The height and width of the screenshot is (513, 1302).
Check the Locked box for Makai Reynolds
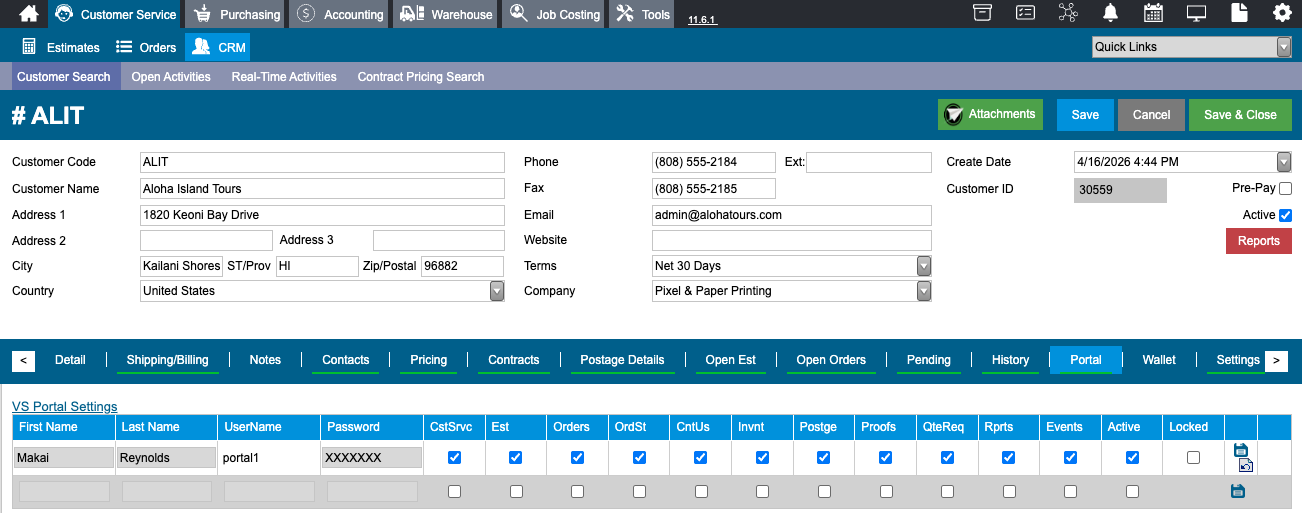point(1193,457)
